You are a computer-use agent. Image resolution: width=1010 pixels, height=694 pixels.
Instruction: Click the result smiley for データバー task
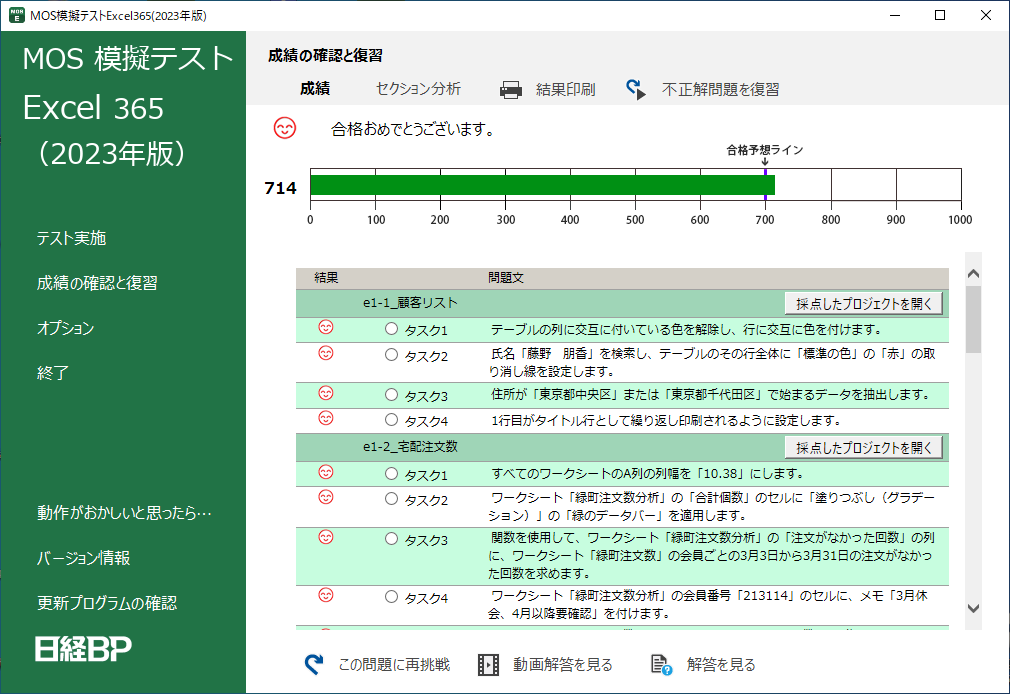click(326, 497)
